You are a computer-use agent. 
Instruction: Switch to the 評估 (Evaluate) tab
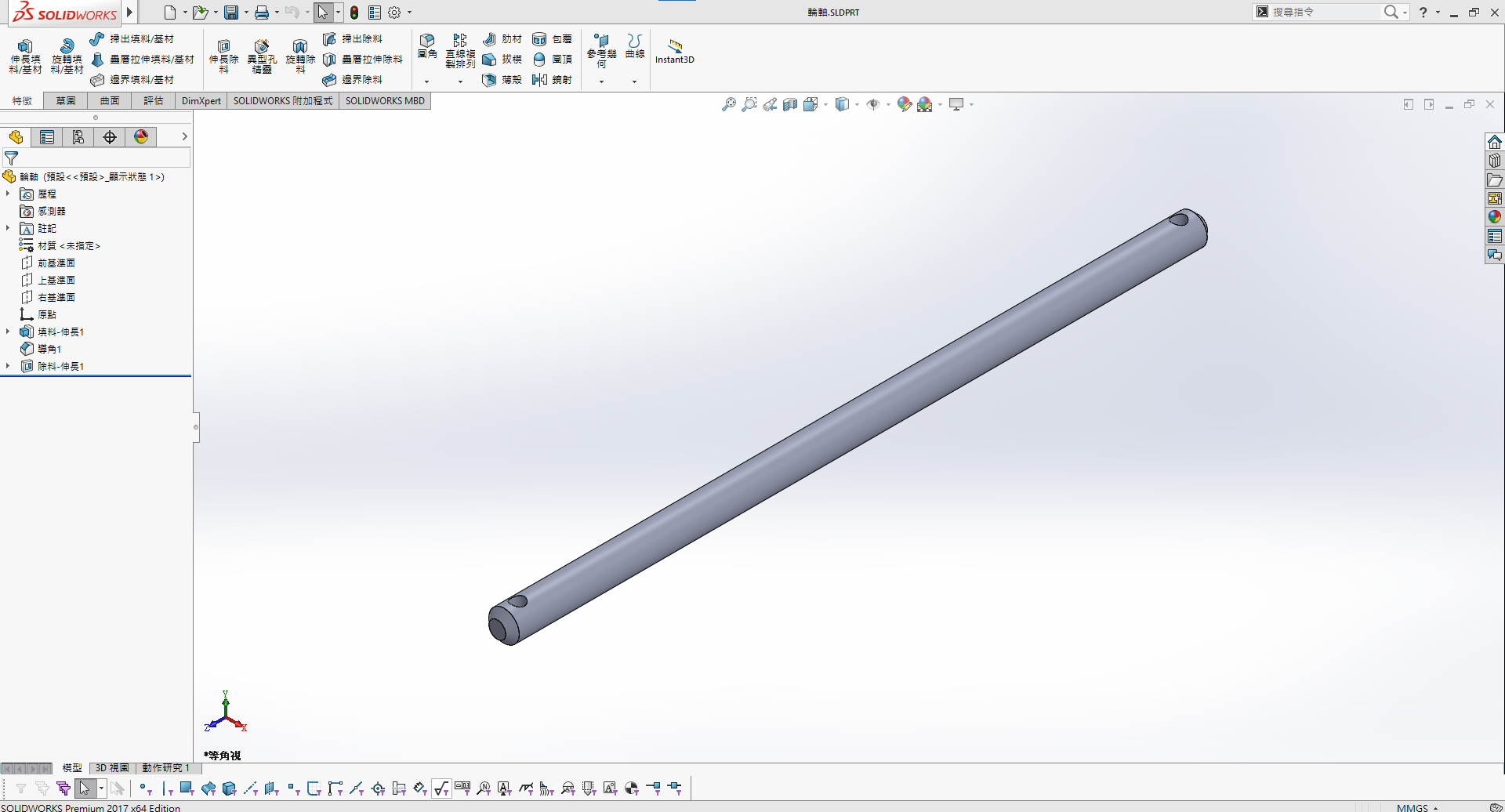pyautogui.click(x=154, y=101)
